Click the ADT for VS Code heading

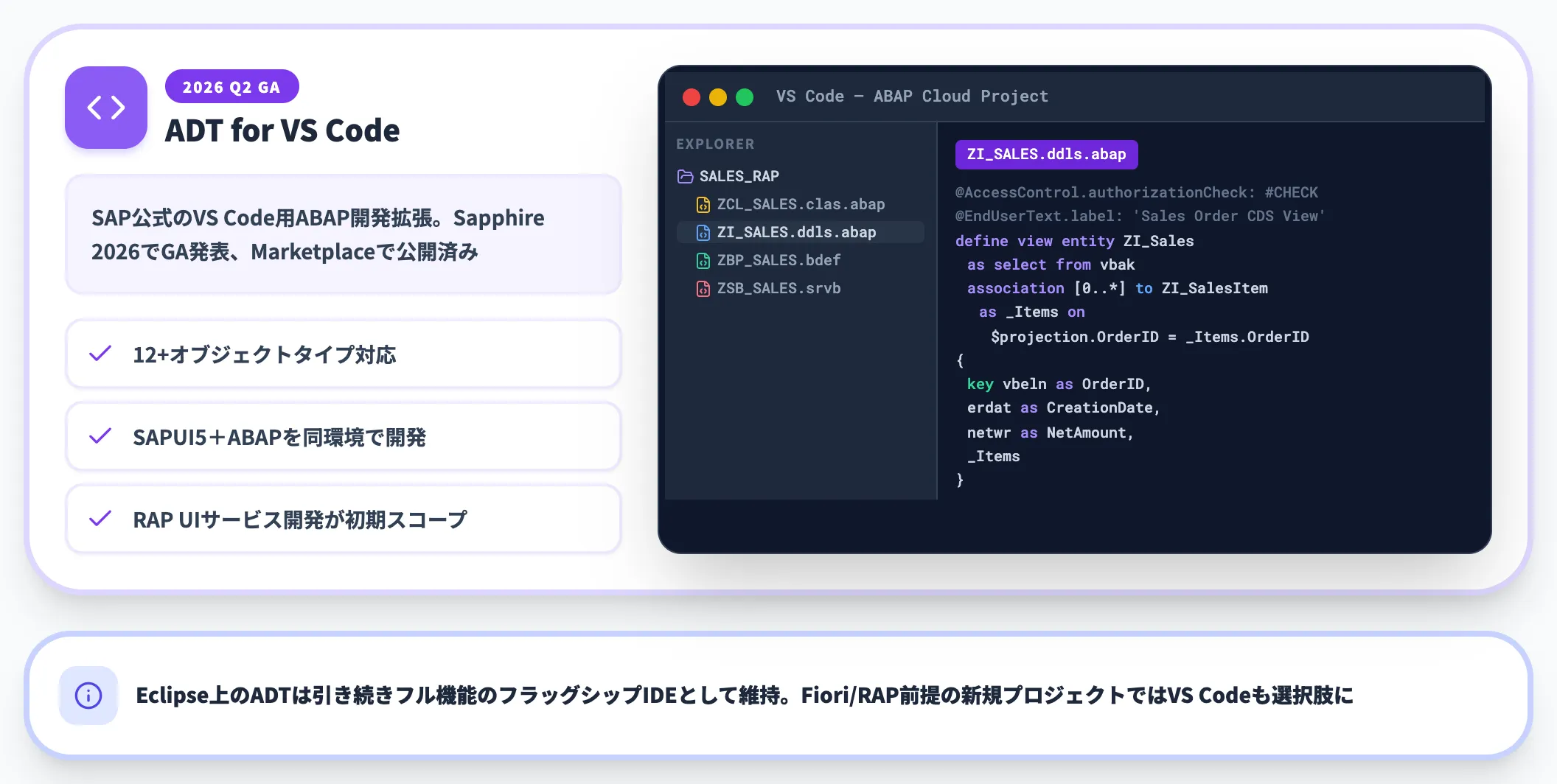(x=282, y=130)
